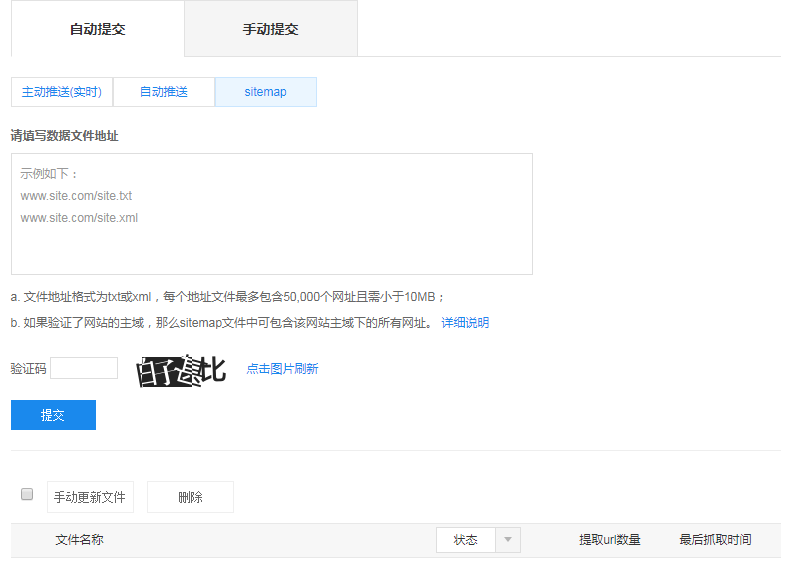
Task: Open the 手动提交 tab
Action: click(270, 29)
